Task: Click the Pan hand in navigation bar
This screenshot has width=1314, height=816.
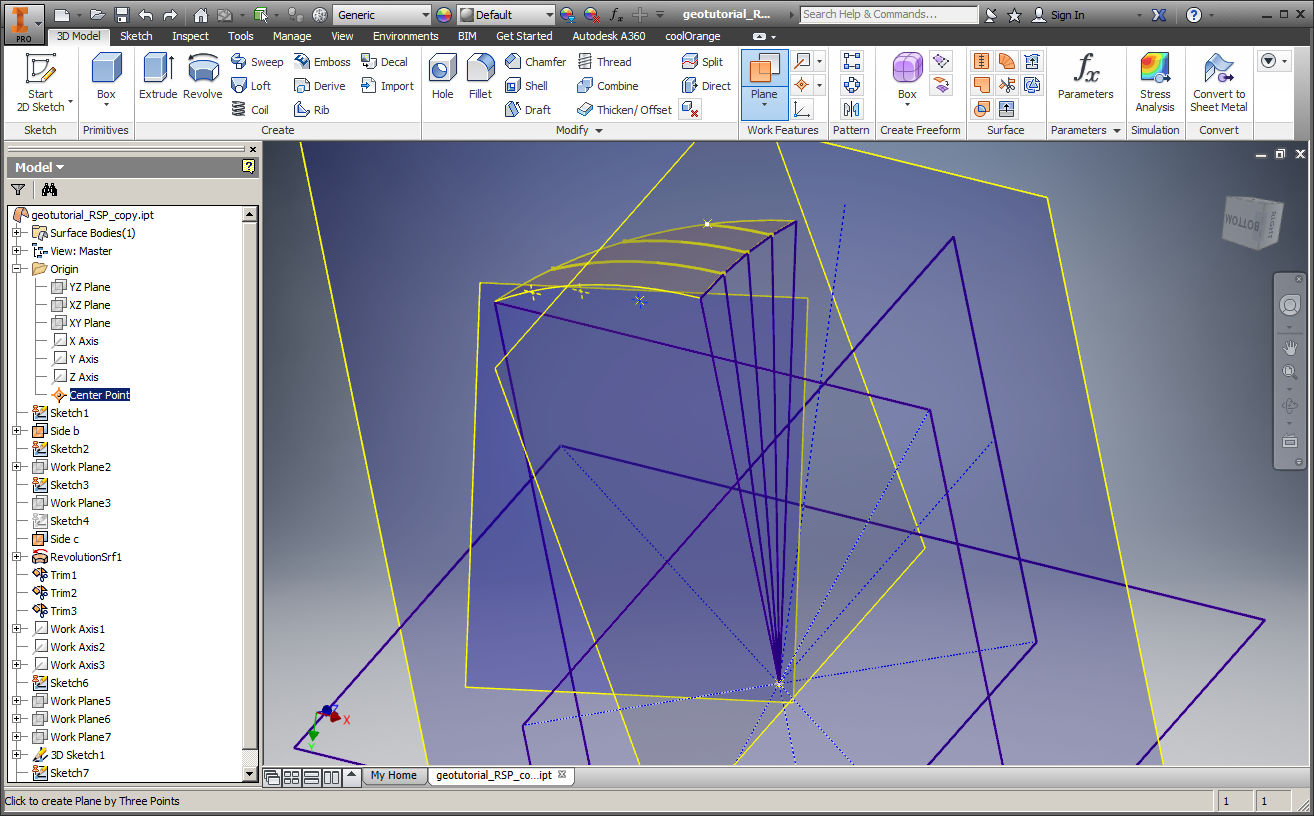Action: [1290, 347]
